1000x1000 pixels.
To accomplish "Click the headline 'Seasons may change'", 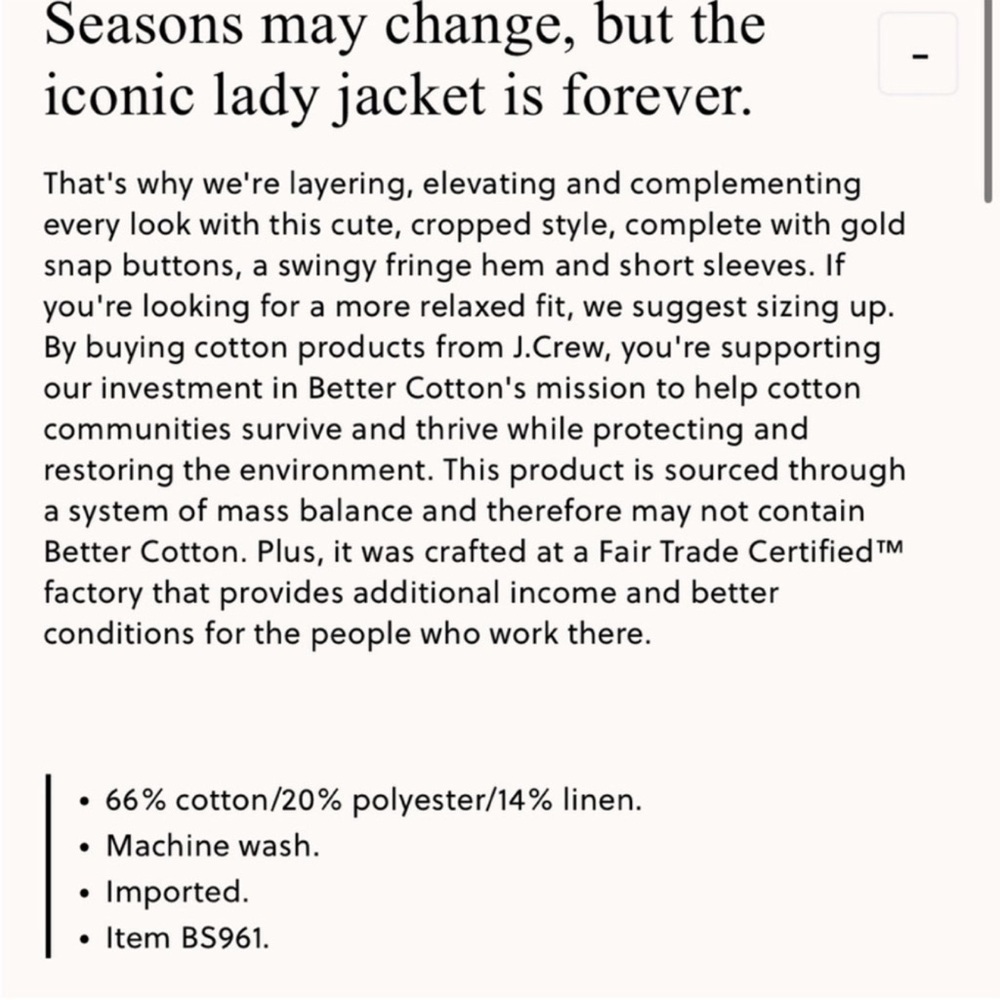I will pos(310,26).
